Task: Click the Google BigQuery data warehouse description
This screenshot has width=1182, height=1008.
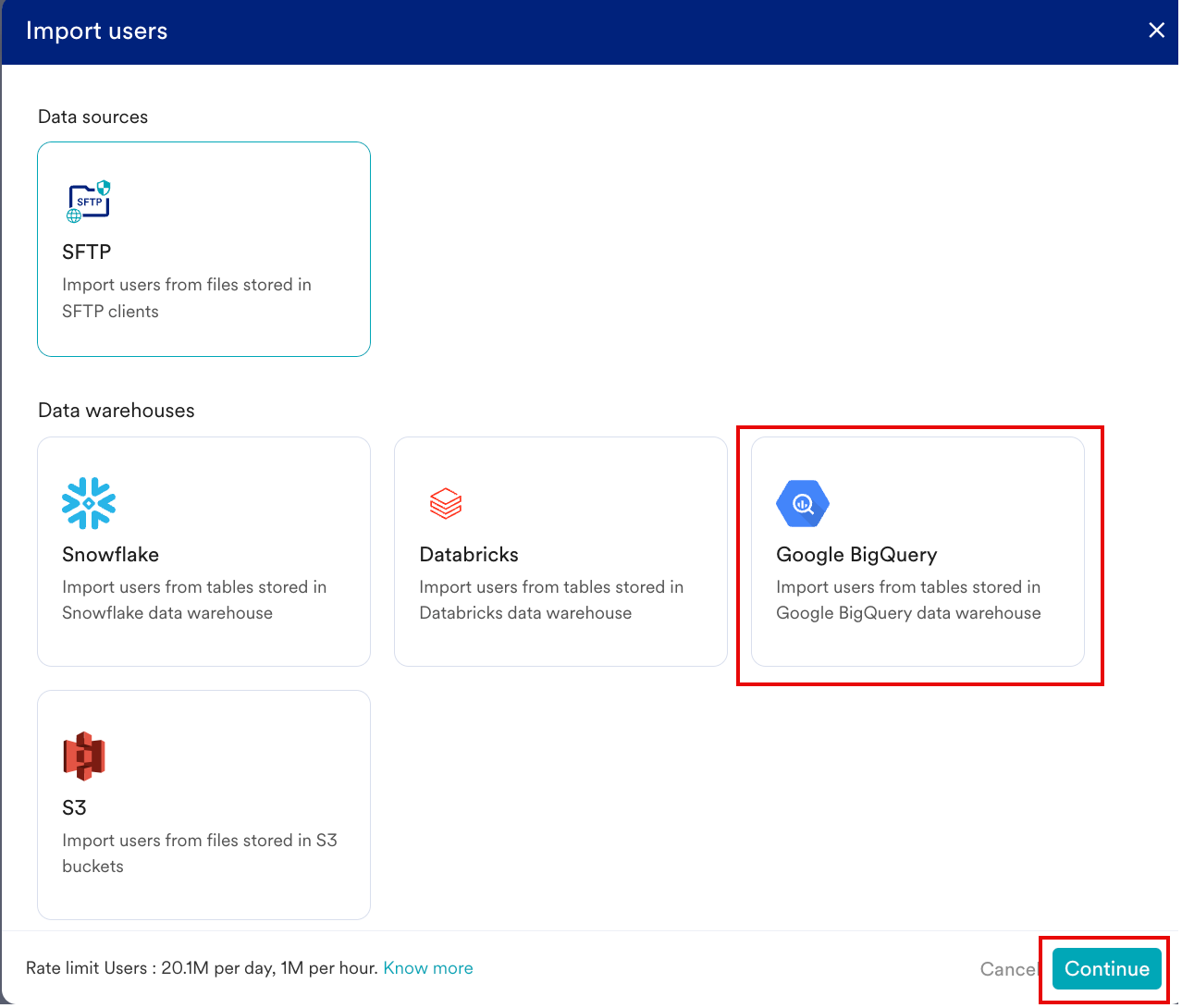Action: click(x=908, y=600)
